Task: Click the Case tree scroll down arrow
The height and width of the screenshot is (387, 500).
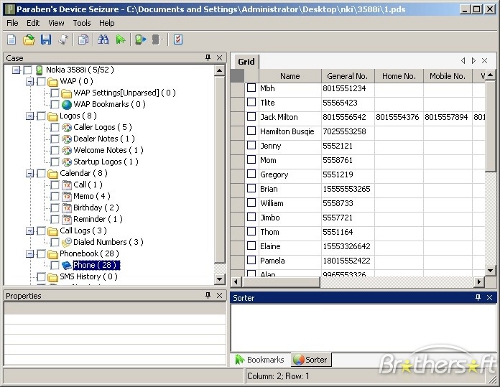Action: (x=219, y=279)
